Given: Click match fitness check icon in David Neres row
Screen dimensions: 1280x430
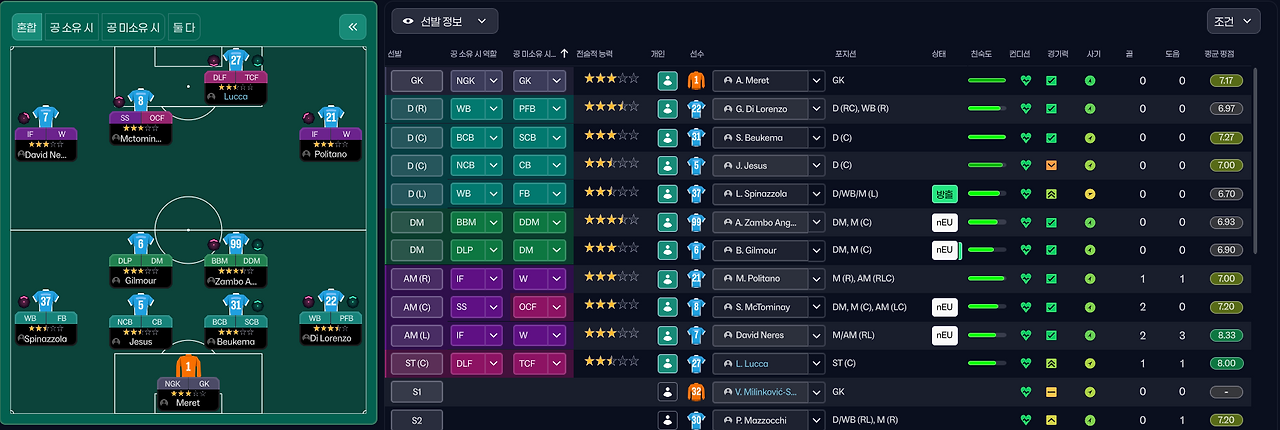Looking at the screenshot, I should [x=1051, y=335].
